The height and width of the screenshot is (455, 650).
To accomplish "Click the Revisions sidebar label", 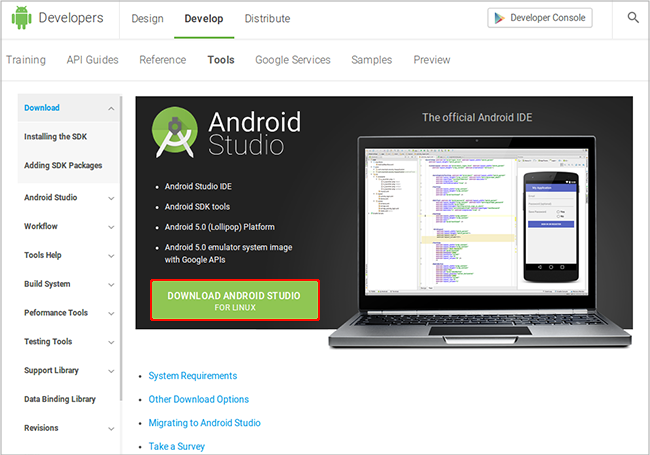I will tap(41, 428).
